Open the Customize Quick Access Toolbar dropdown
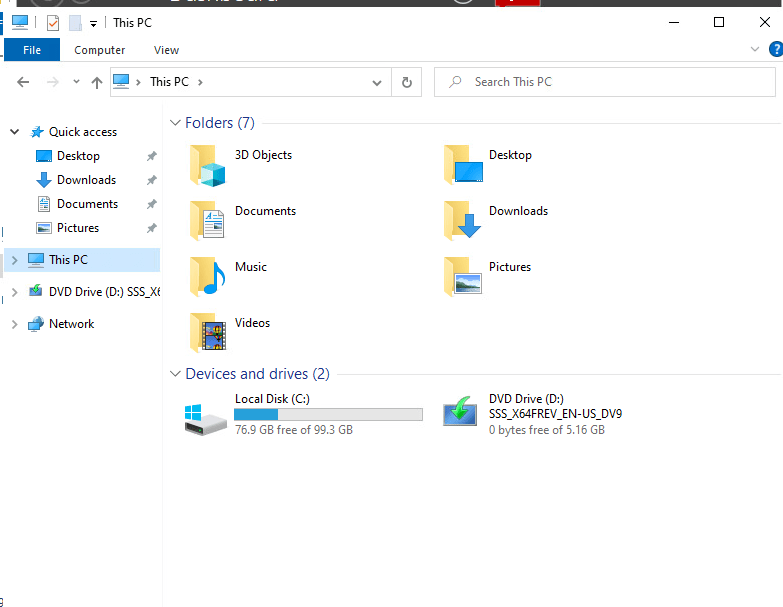Image resolution: width=783 pixels, height=607 pixels. coord(93,23)
